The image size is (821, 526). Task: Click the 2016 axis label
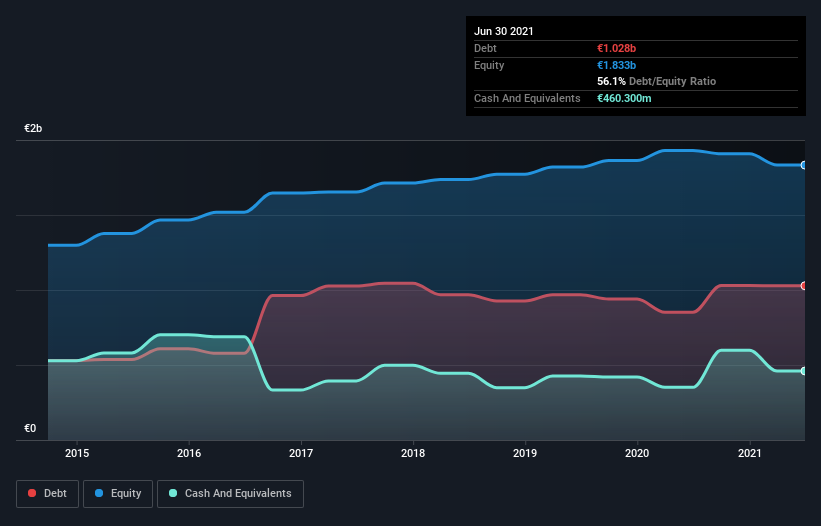[x=189, y=453]
